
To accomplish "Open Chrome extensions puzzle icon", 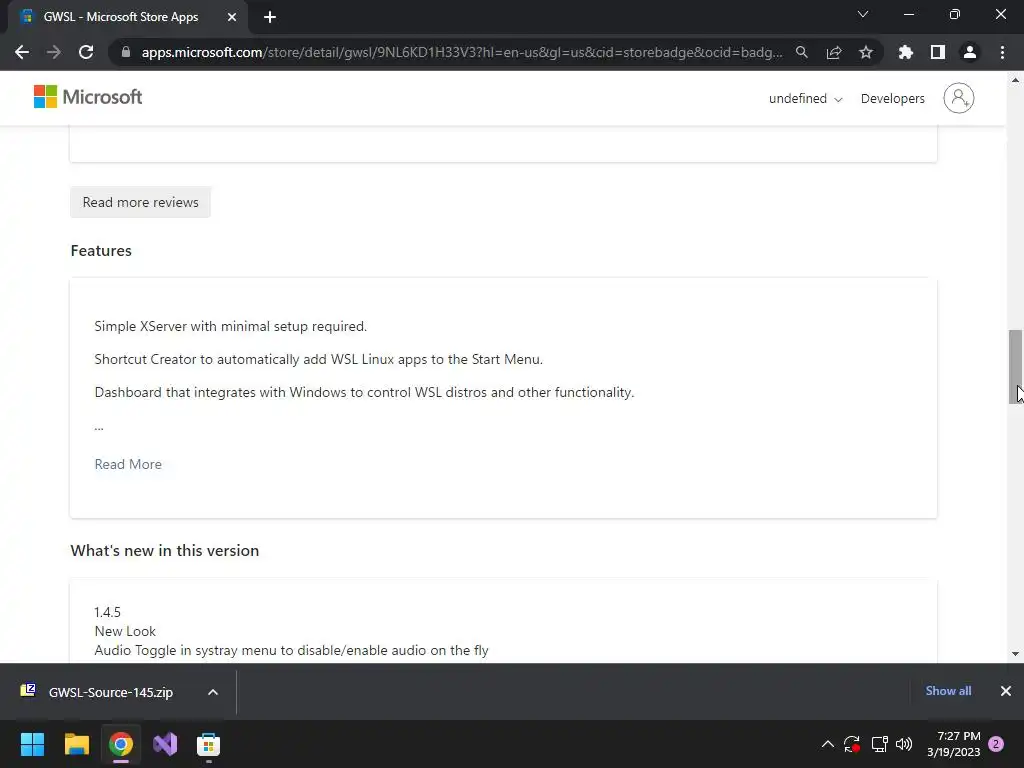I will pos(905,52).
